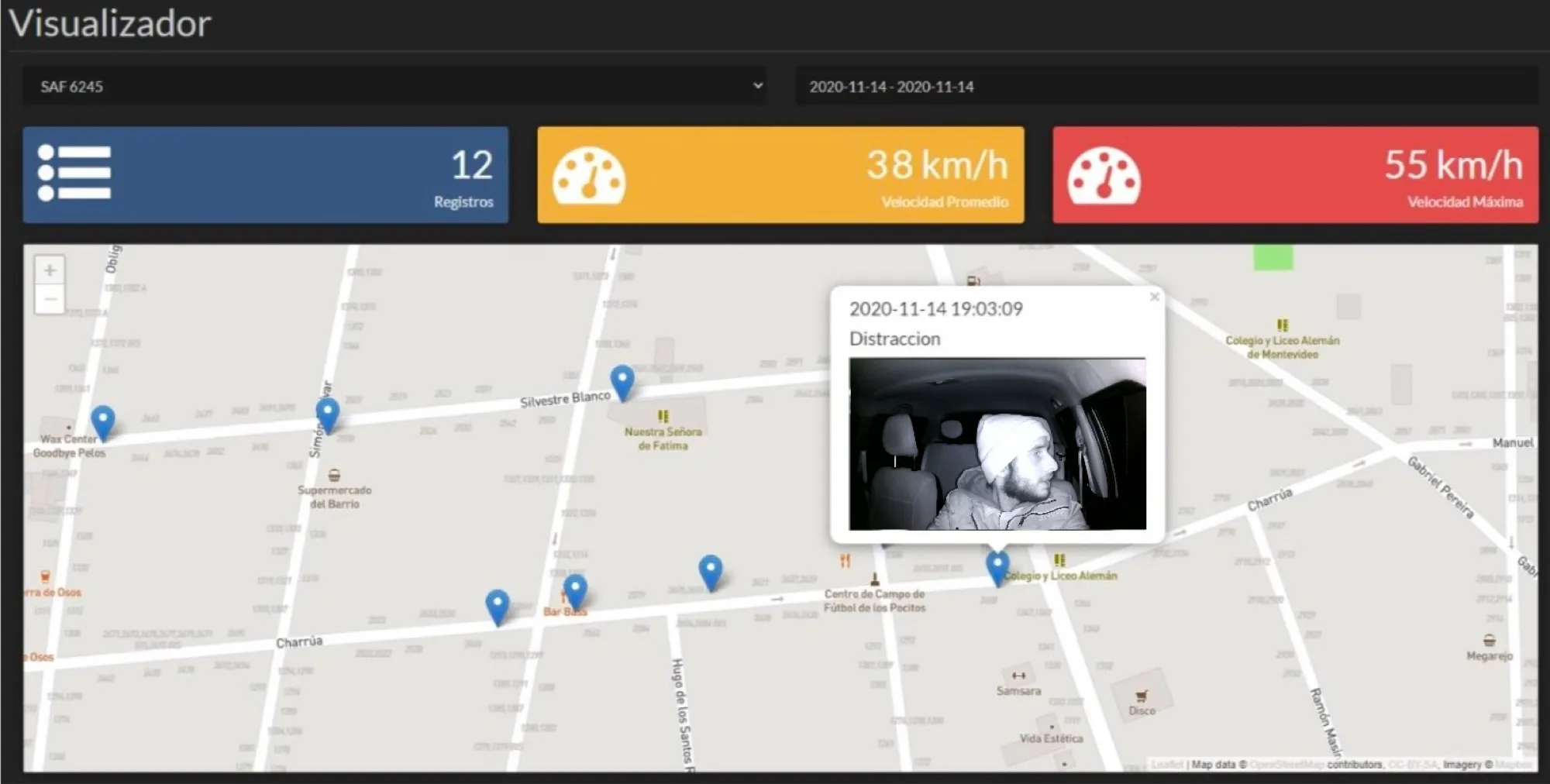Zoom in the map with plus button
The image size is (1550, 784).
50,270
